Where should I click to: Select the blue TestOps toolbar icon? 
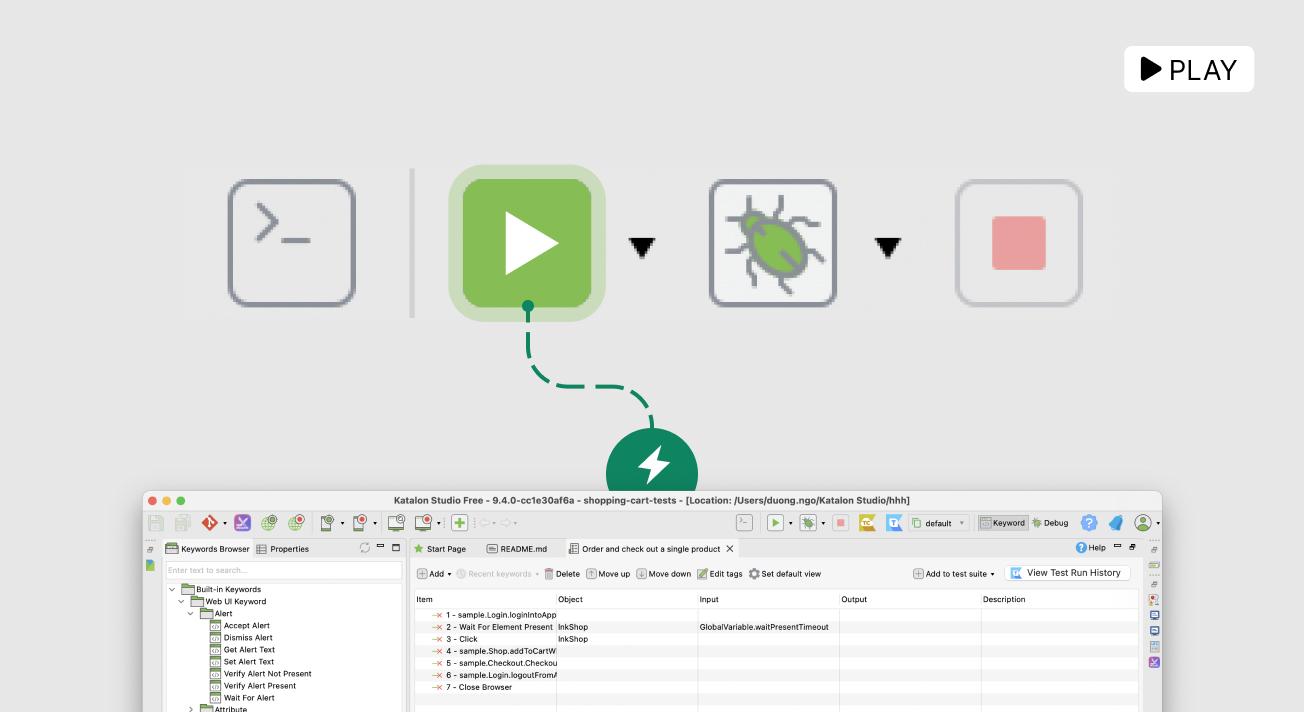click(x=895, y=522)
